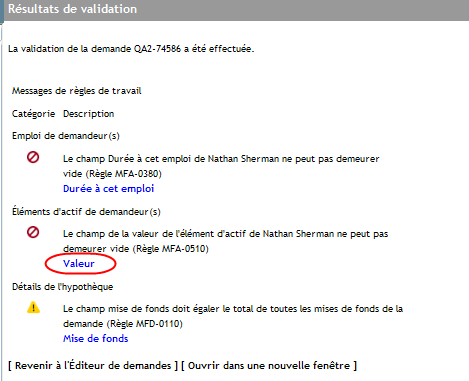Click the Détails de l'hypothèque category
469x381 pixels.
[x=63, y=287]
